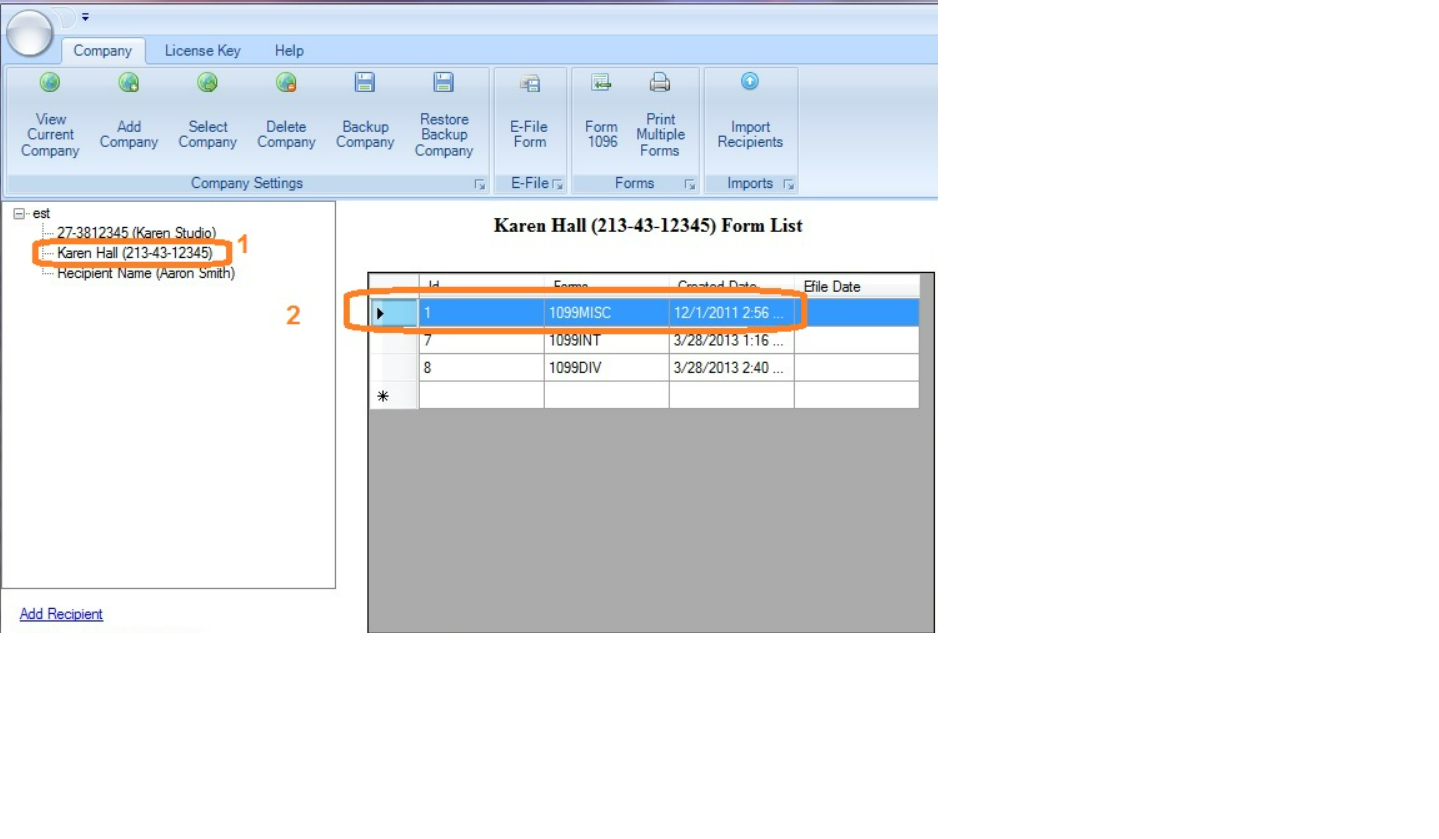Open the Forms group dialog launcher
Image resolution: width=1439 pixels, height=839 pixels.
[689, 184]
